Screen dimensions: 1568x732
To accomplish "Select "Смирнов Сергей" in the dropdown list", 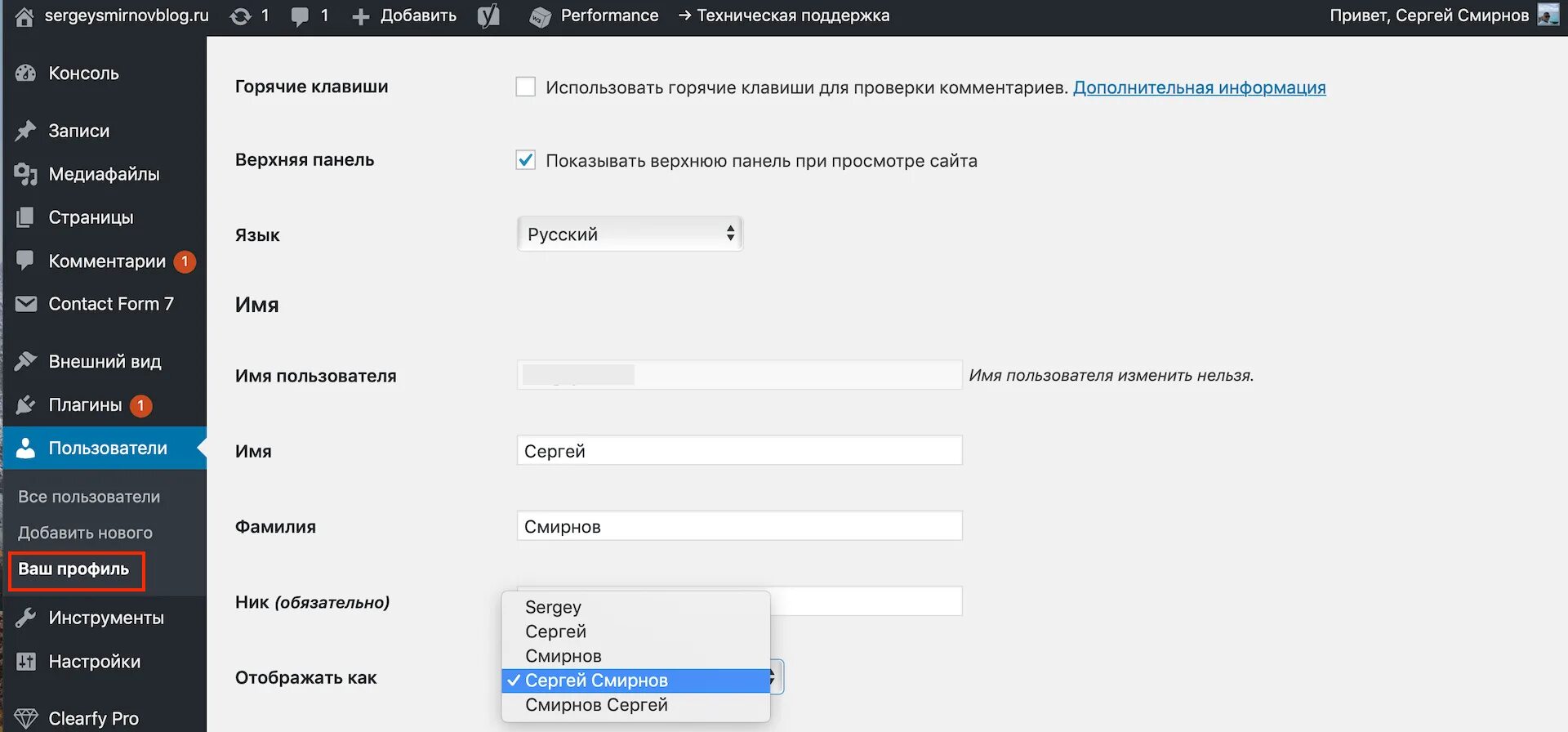I will click(x=596, y=705).
